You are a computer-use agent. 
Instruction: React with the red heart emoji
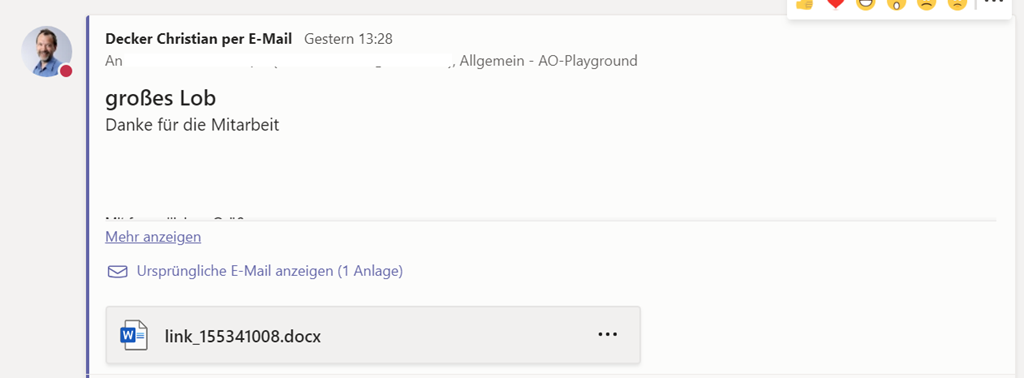click(835, 3)
